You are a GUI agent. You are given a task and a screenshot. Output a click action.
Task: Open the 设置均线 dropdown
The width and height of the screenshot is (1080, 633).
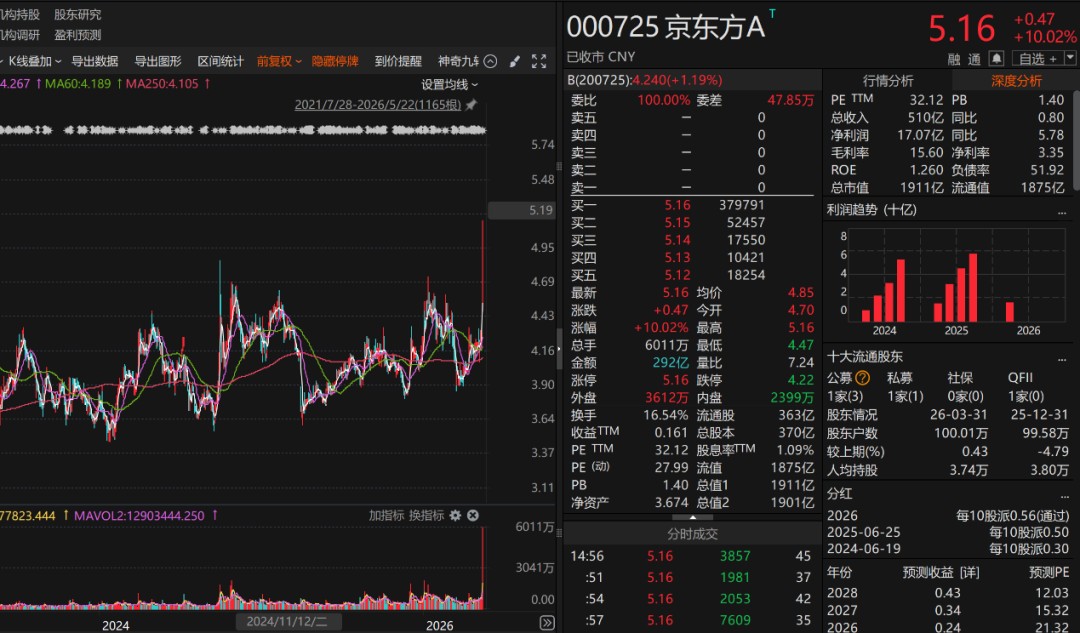(x=449, y=85)
